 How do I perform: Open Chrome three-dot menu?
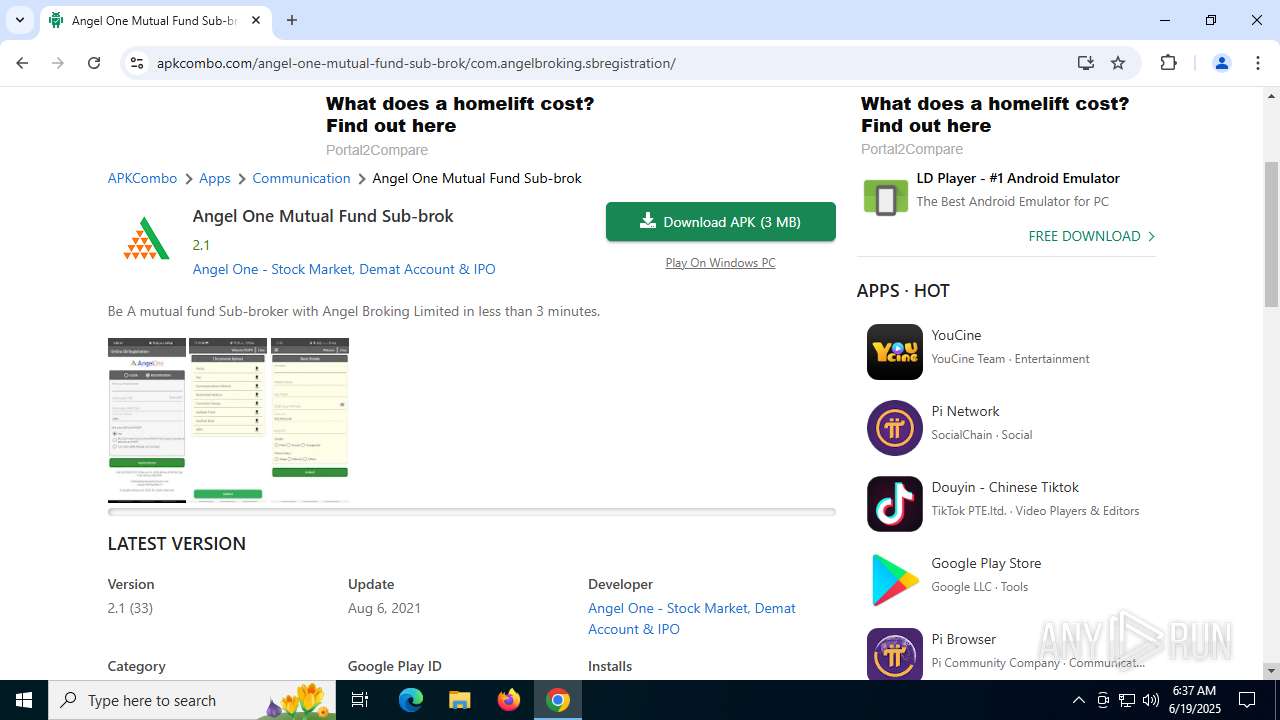tap(1258, 63)
